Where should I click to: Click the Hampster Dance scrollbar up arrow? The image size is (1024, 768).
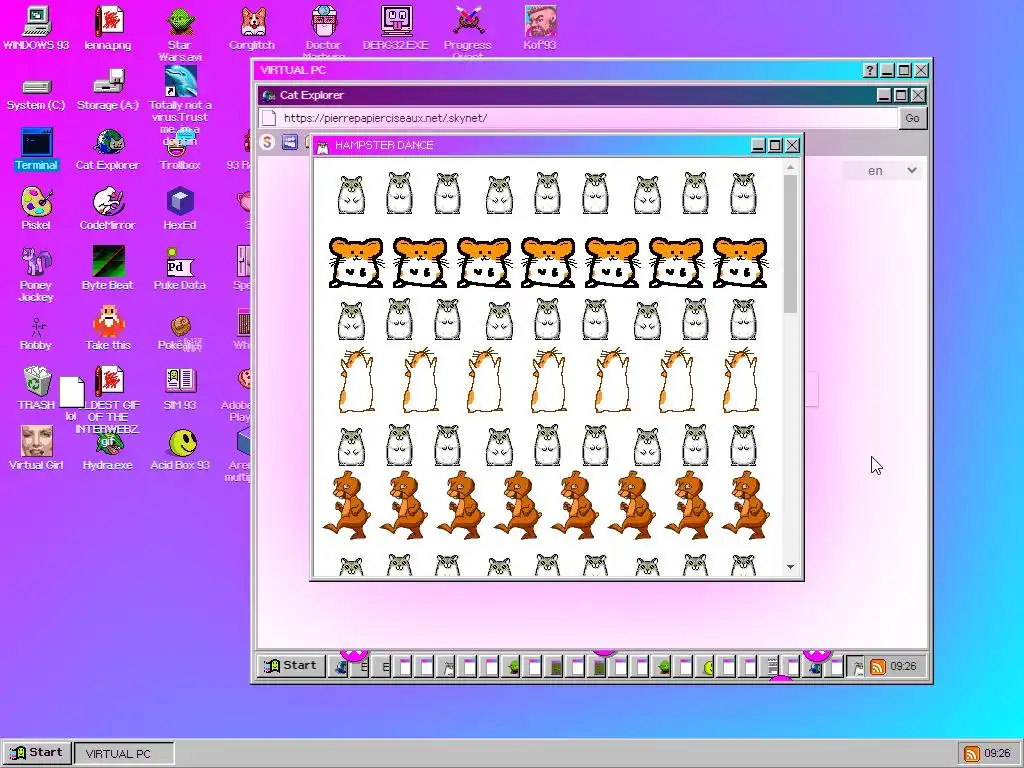(x=790, y=168)
